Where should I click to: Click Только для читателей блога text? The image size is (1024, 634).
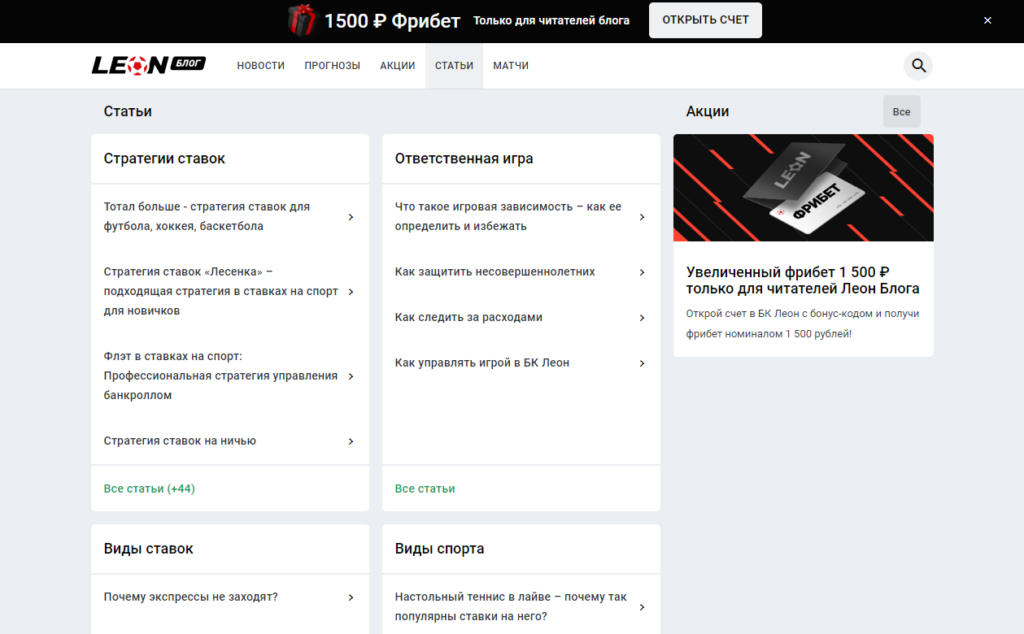[x=551, y=21]
